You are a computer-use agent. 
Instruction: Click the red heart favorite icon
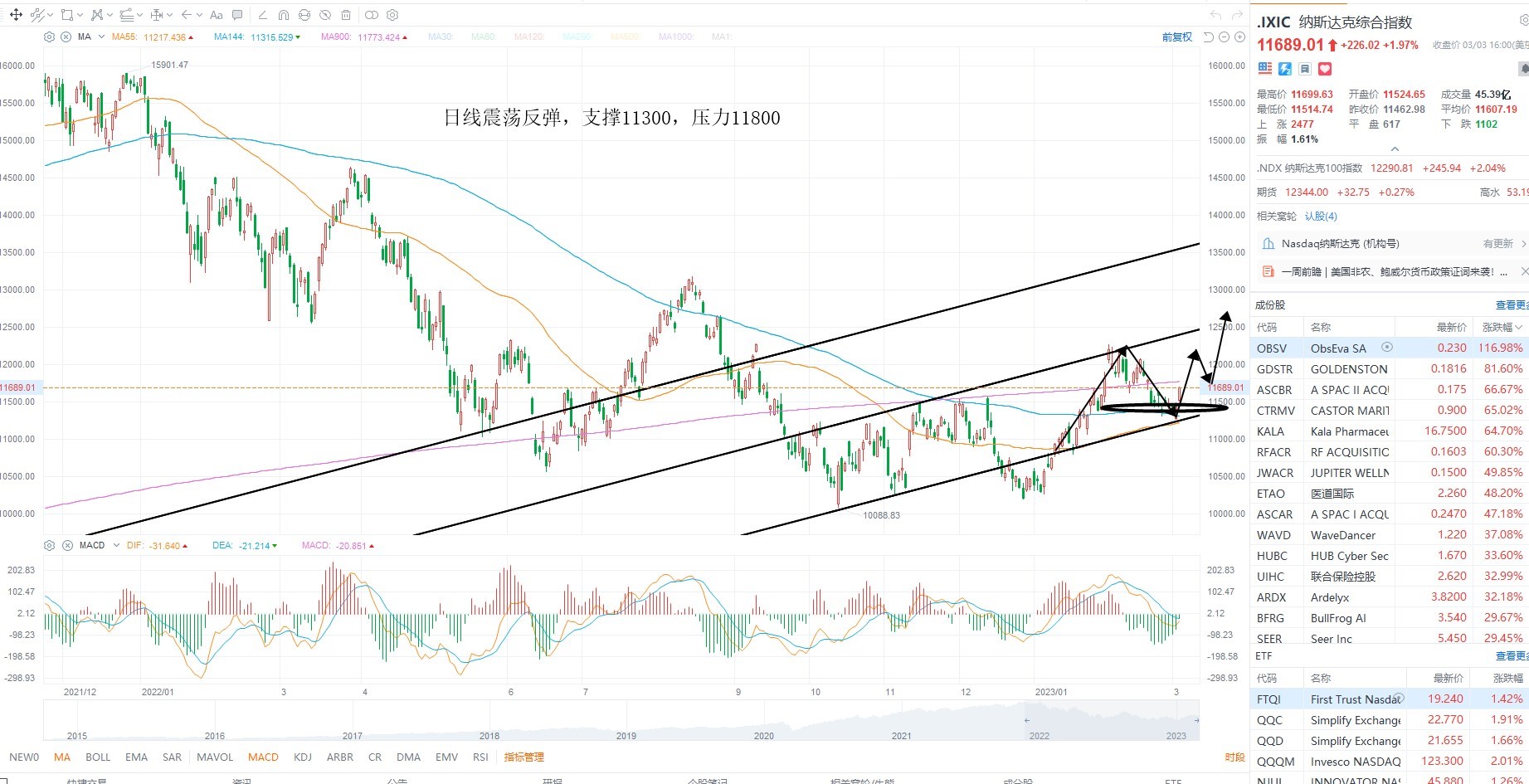pos(1325,69)
